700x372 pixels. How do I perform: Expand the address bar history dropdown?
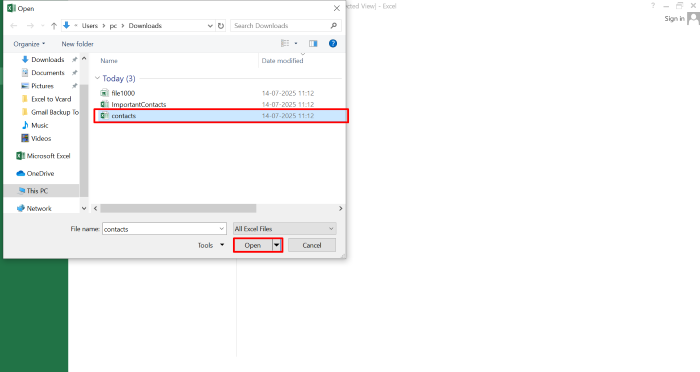pyautogui.click(x=210, y=26)
